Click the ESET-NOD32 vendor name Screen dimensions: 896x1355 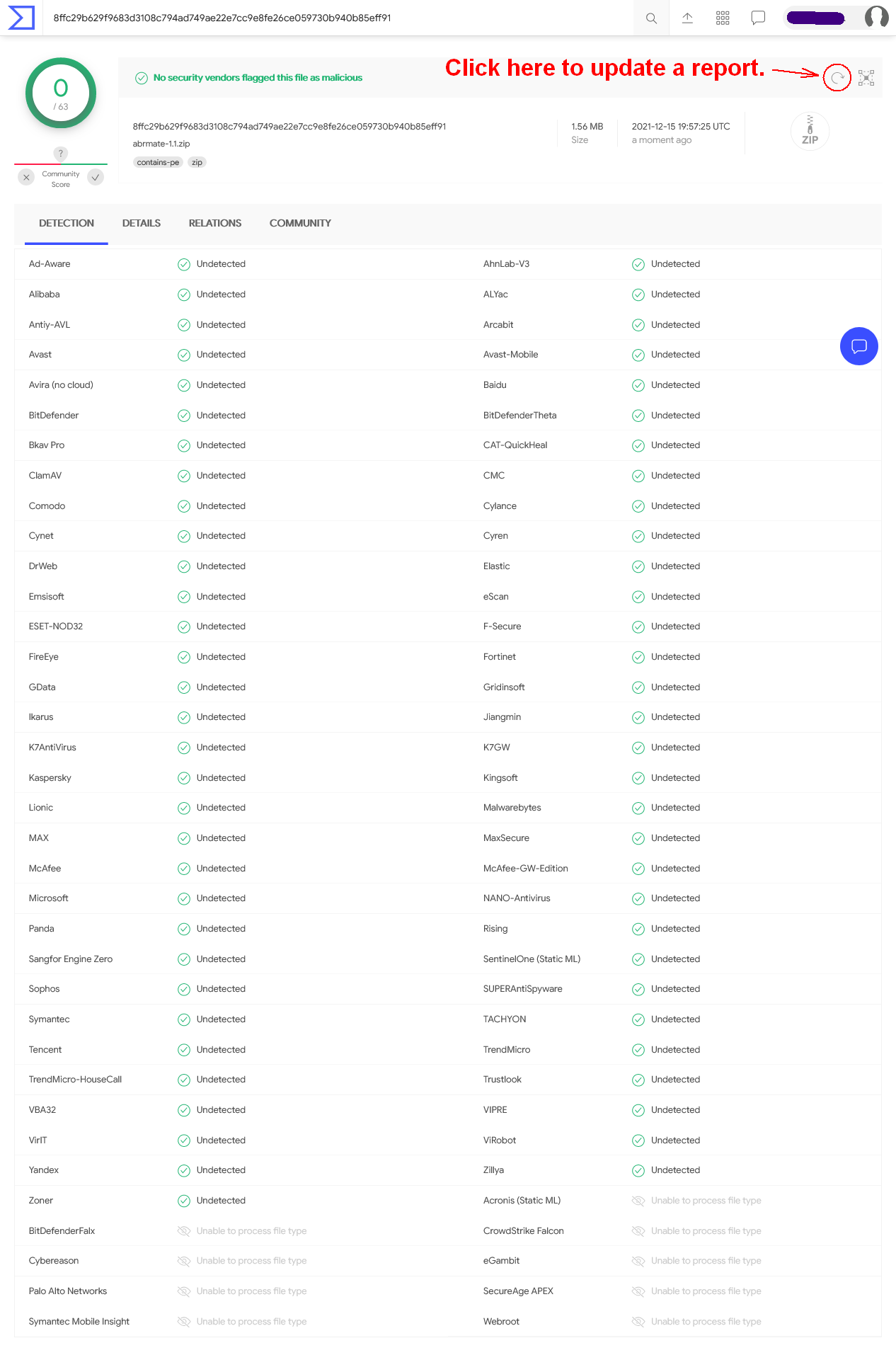(x=56, y=627)
